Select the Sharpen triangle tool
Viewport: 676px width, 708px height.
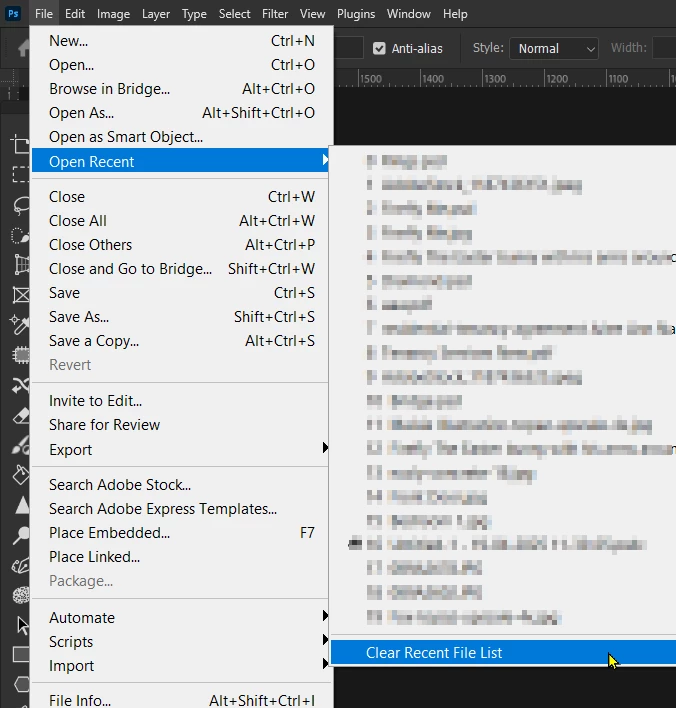pos(22,505)
